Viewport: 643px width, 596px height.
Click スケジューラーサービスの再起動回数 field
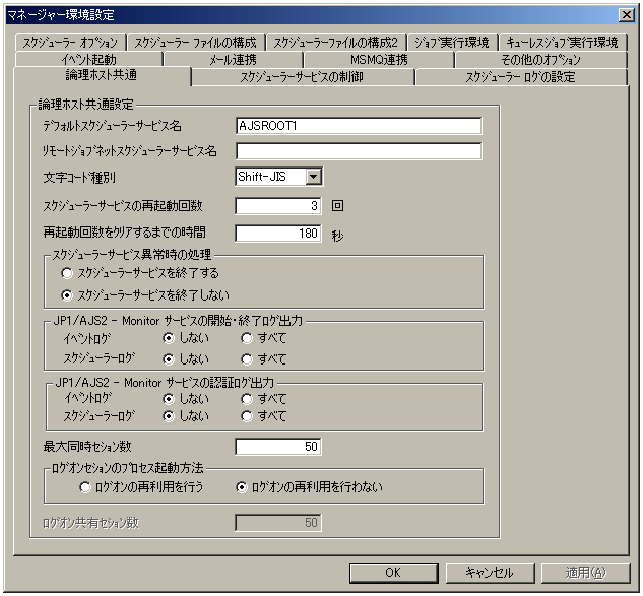(278, 206)
